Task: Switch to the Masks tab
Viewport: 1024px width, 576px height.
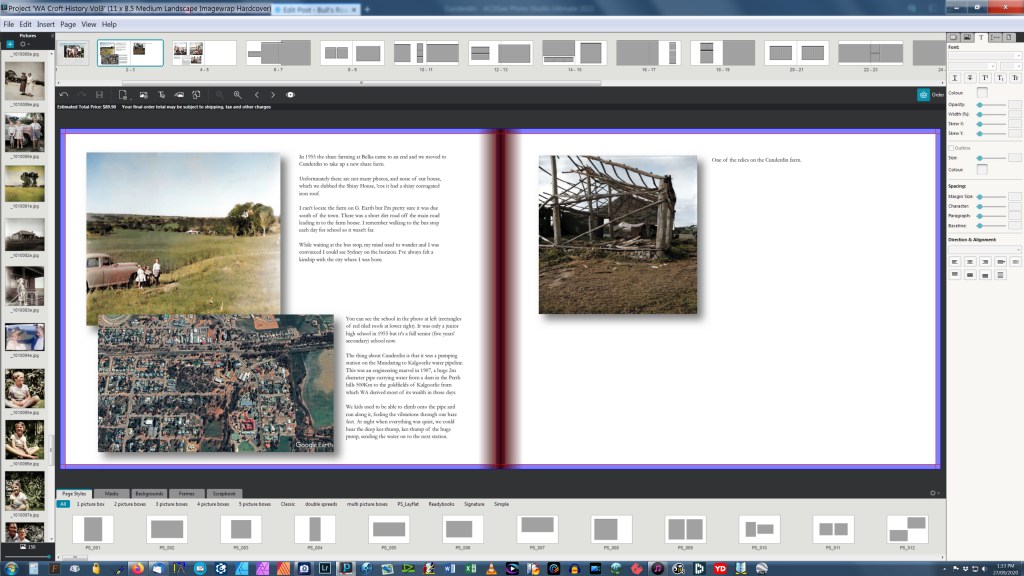Action: (x=112, y=493)
